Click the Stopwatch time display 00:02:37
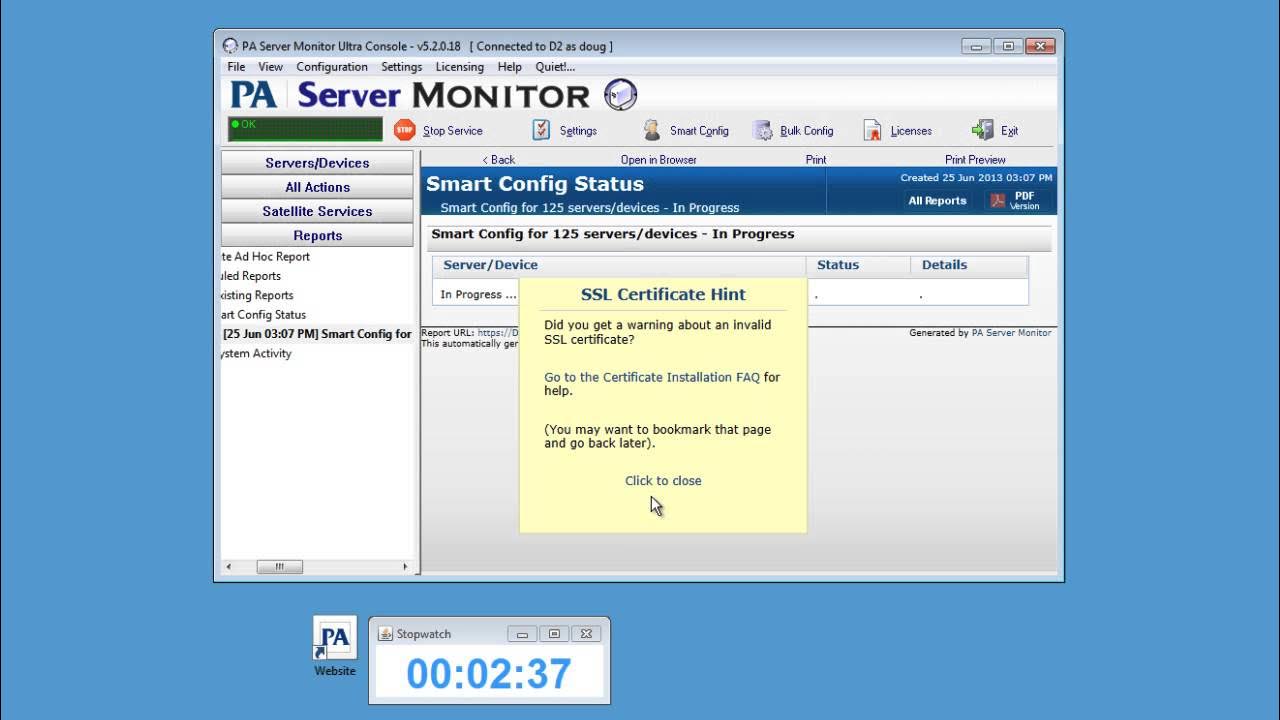This screenshot has width=1280, height=720. click(x=489, y=674)
